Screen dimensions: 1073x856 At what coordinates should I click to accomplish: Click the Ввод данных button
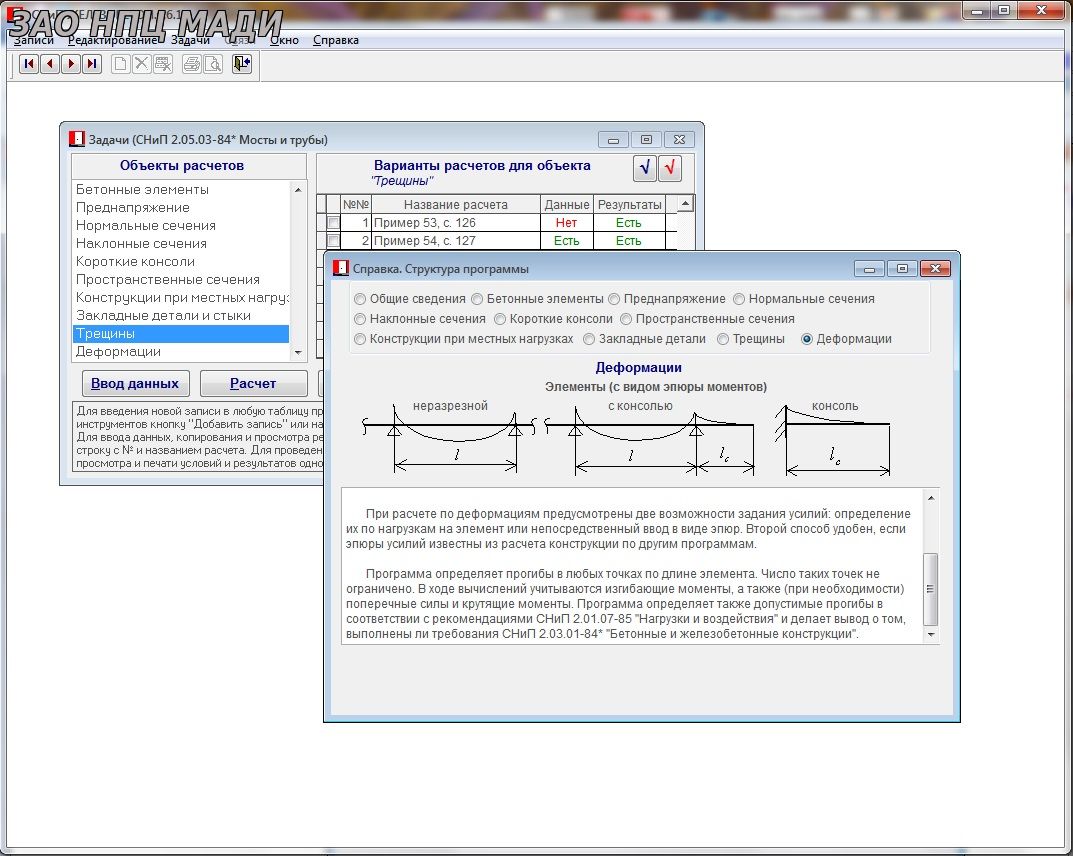[135, 383]
